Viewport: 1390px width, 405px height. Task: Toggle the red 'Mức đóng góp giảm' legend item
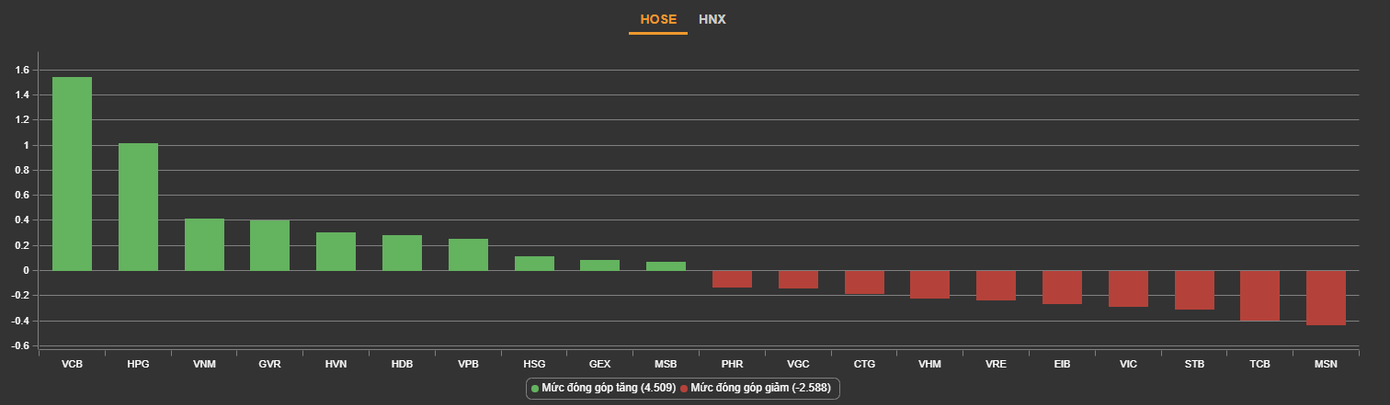click(x=756, y=387)
